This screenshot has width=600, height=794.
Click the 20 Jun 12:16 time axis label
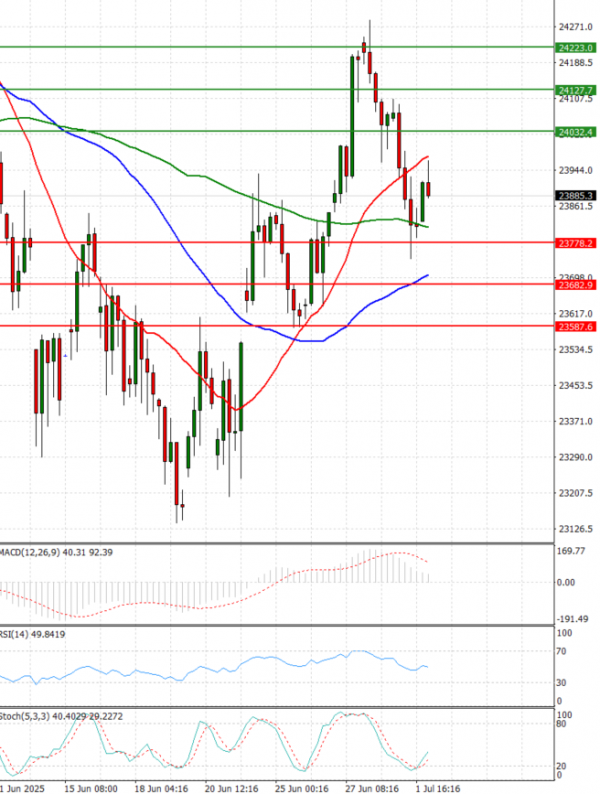tap(231, 788)
